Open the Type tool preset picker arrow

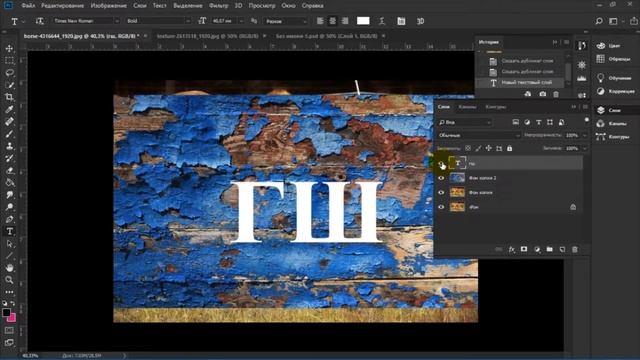24,21
